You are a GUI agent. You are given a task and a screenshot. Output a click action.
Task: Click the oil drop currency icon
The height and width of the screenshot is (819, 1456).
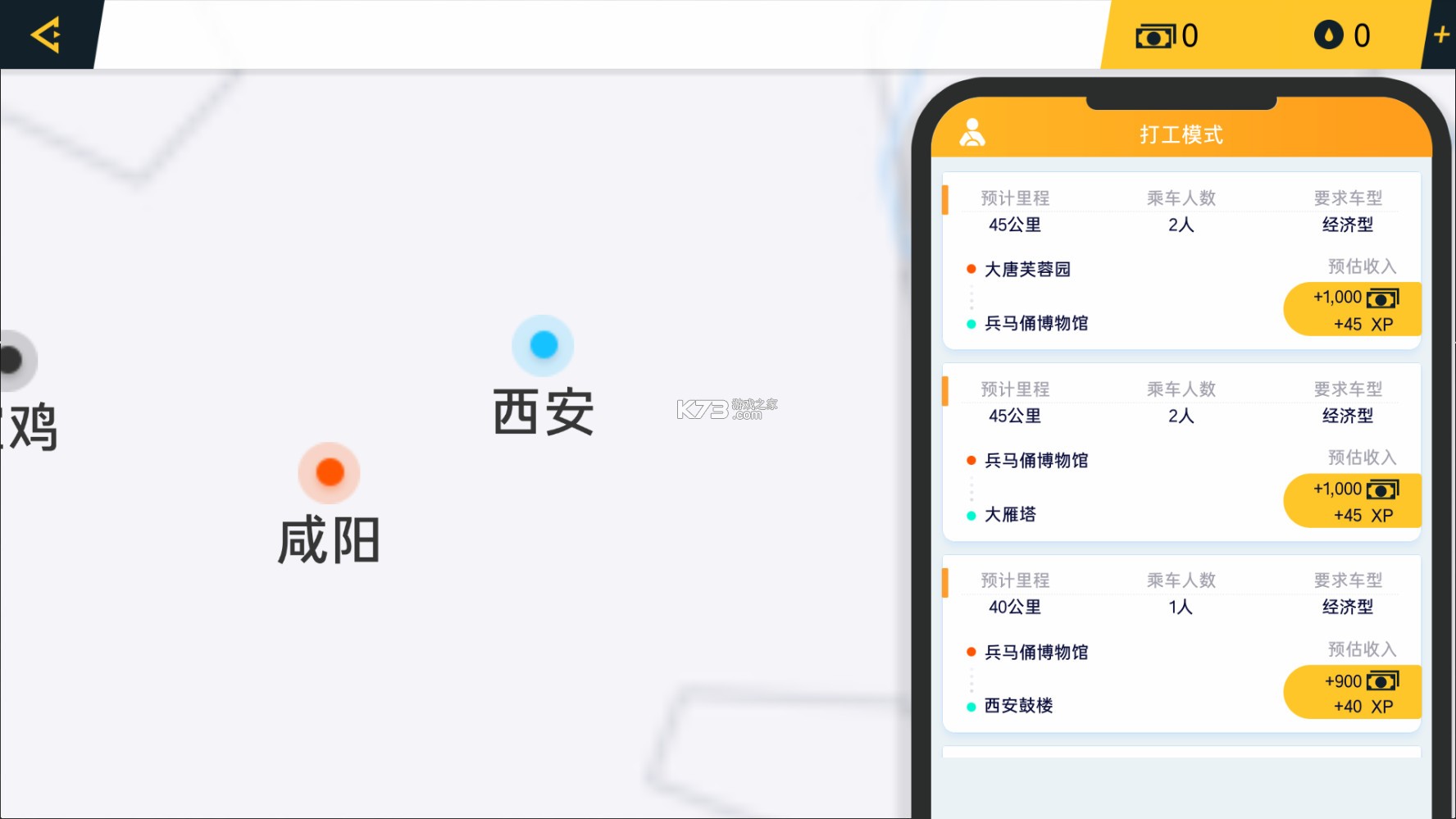tap(1328, 35)
